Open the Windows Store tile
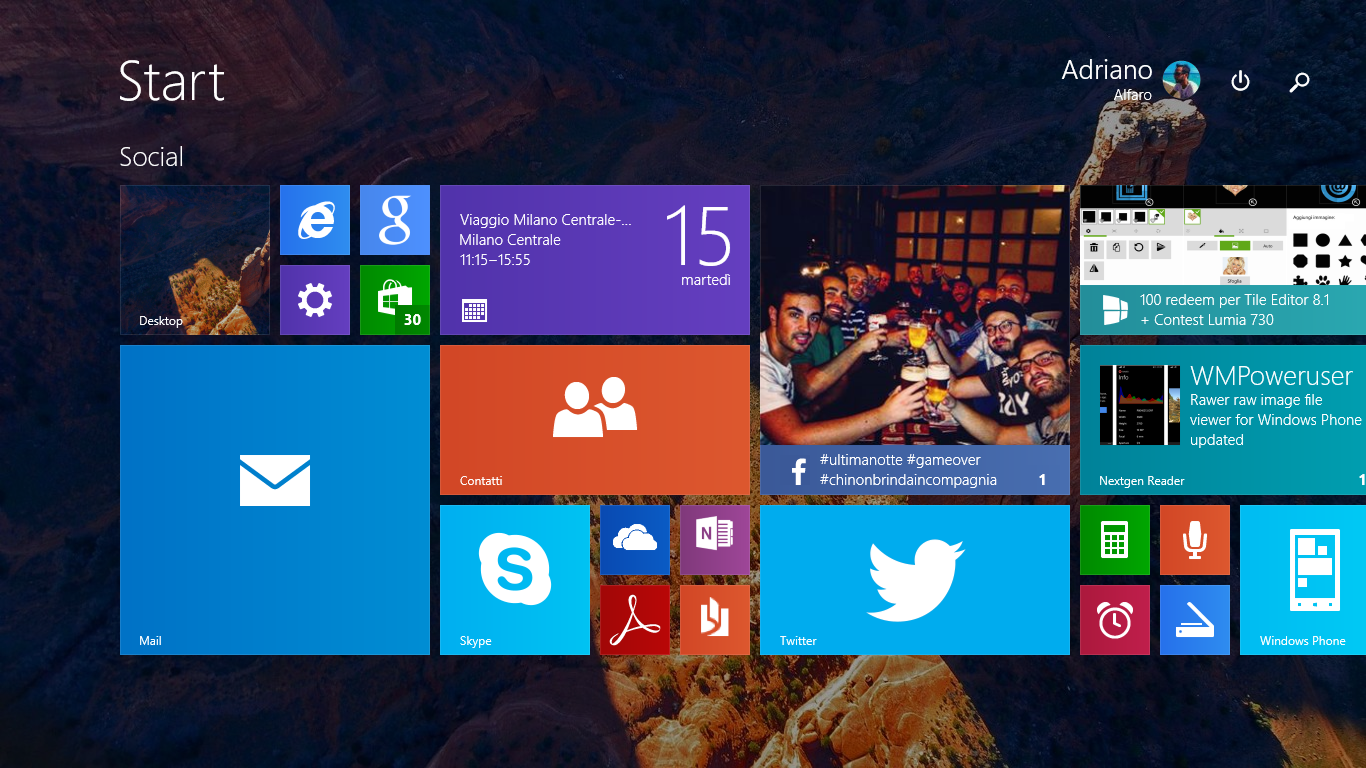The height and width of the screenshot is (768, 1366). pos(395,300)
